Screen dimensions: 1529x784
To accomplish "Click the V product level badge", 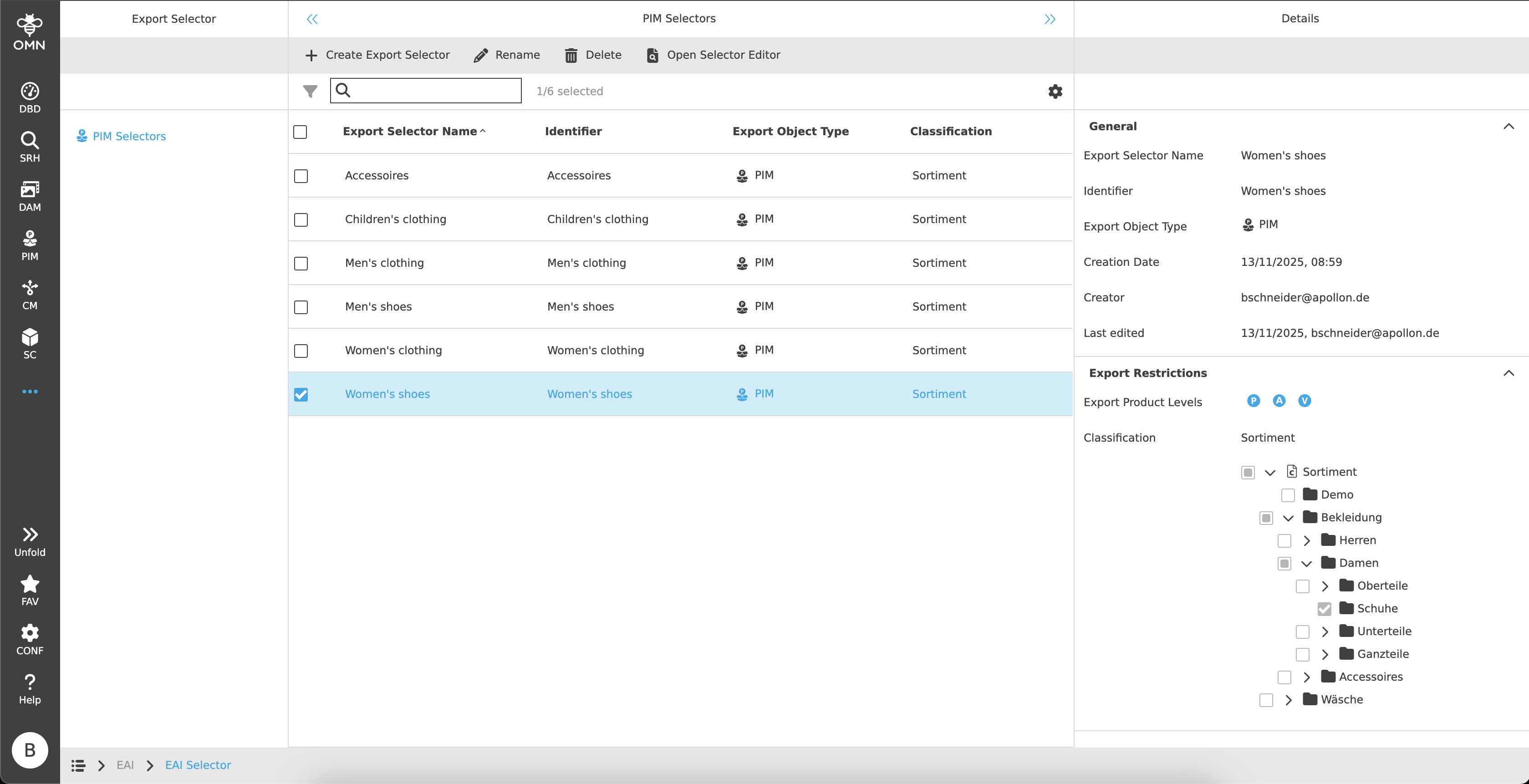I will click(1304, 401).
